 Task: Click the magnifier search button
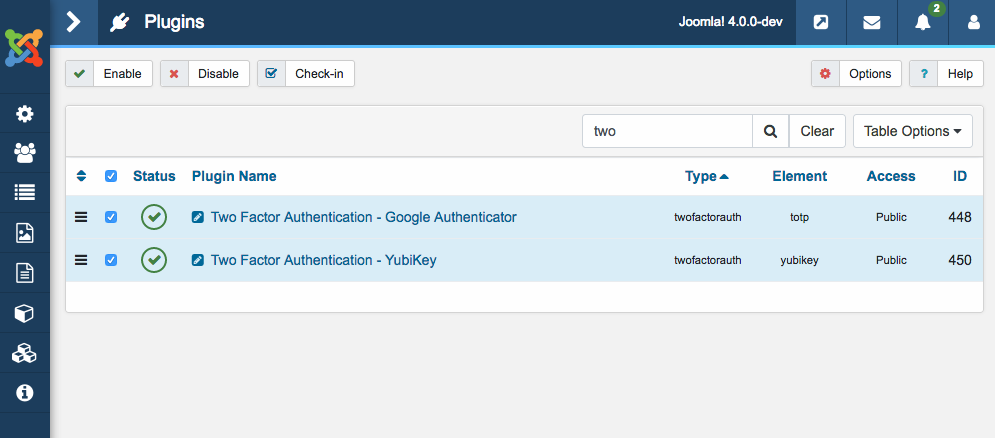click(x=770, y=131)
